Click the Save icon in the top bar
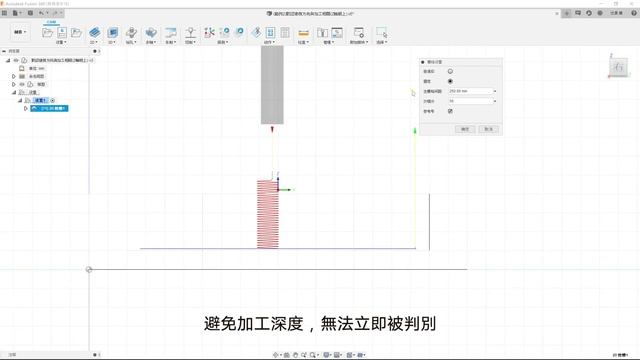The width and height of the screenshot is (640, 360). coord(30,13)
